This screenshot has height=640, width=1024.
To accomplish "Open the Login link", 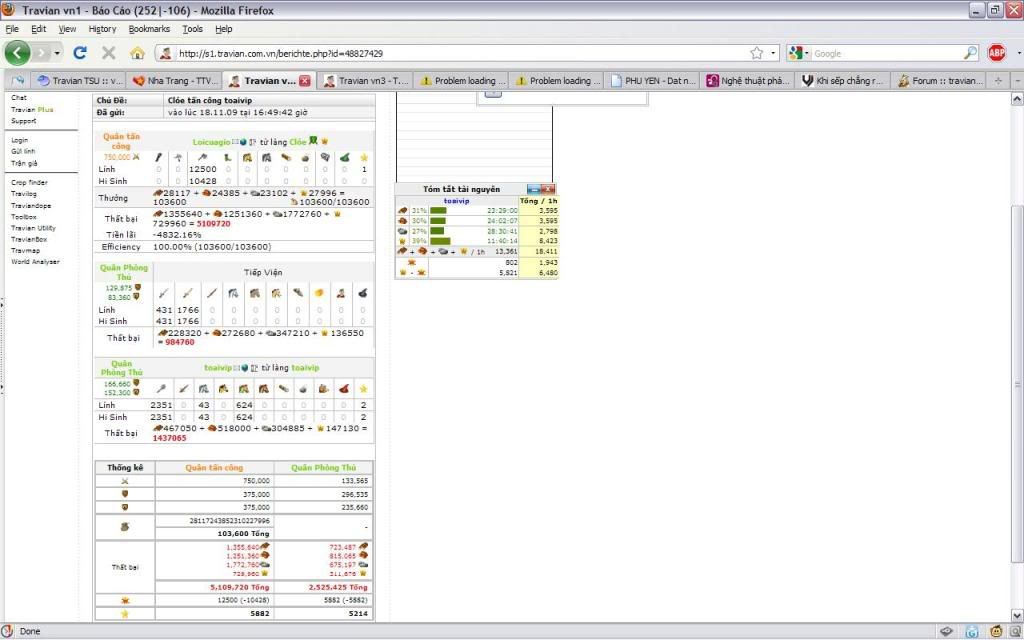I will point(19,140).
